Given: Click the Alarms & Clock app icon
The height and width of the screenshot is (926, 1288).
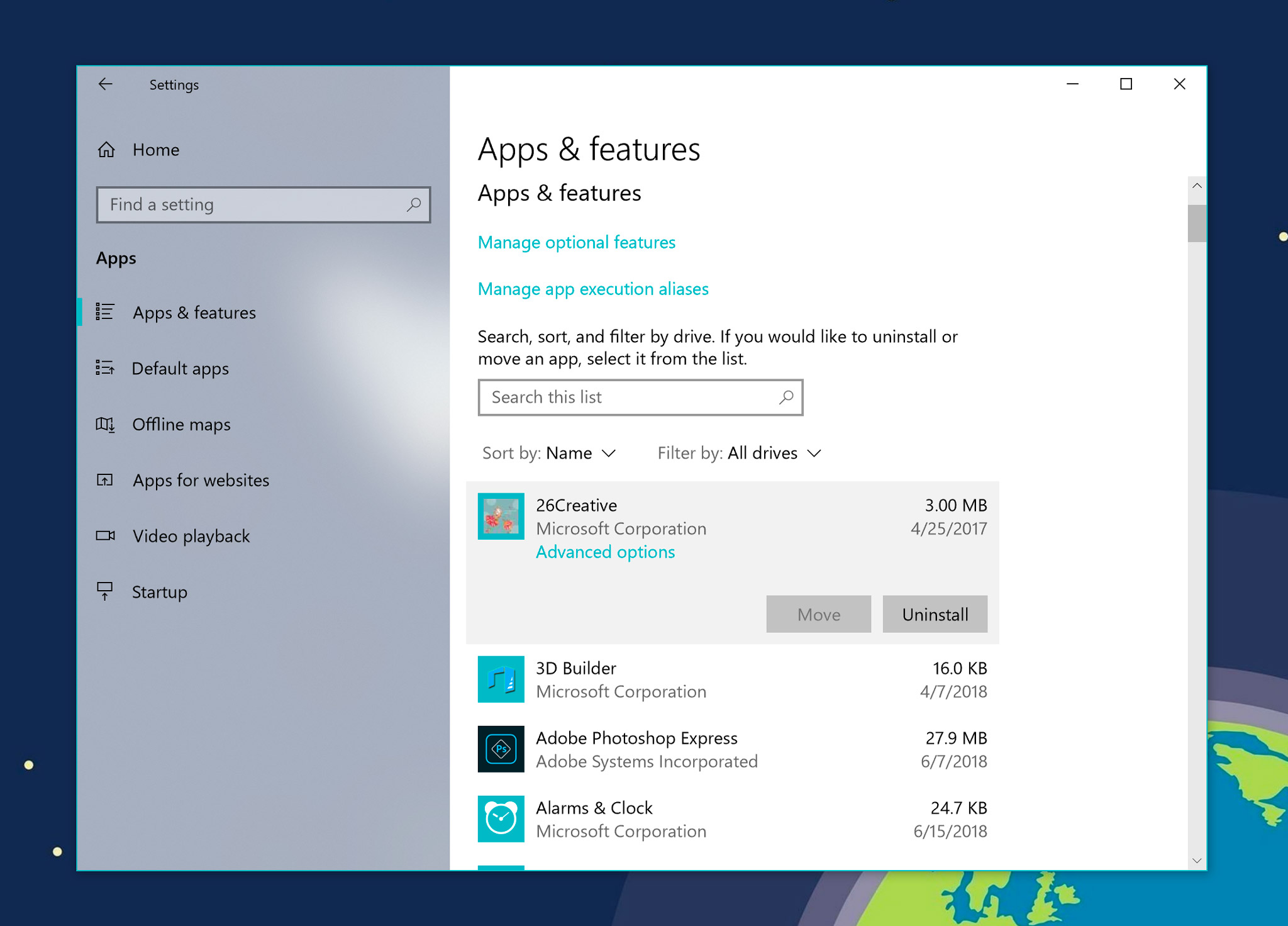Looking at the screenshot, I should point(501,819).
